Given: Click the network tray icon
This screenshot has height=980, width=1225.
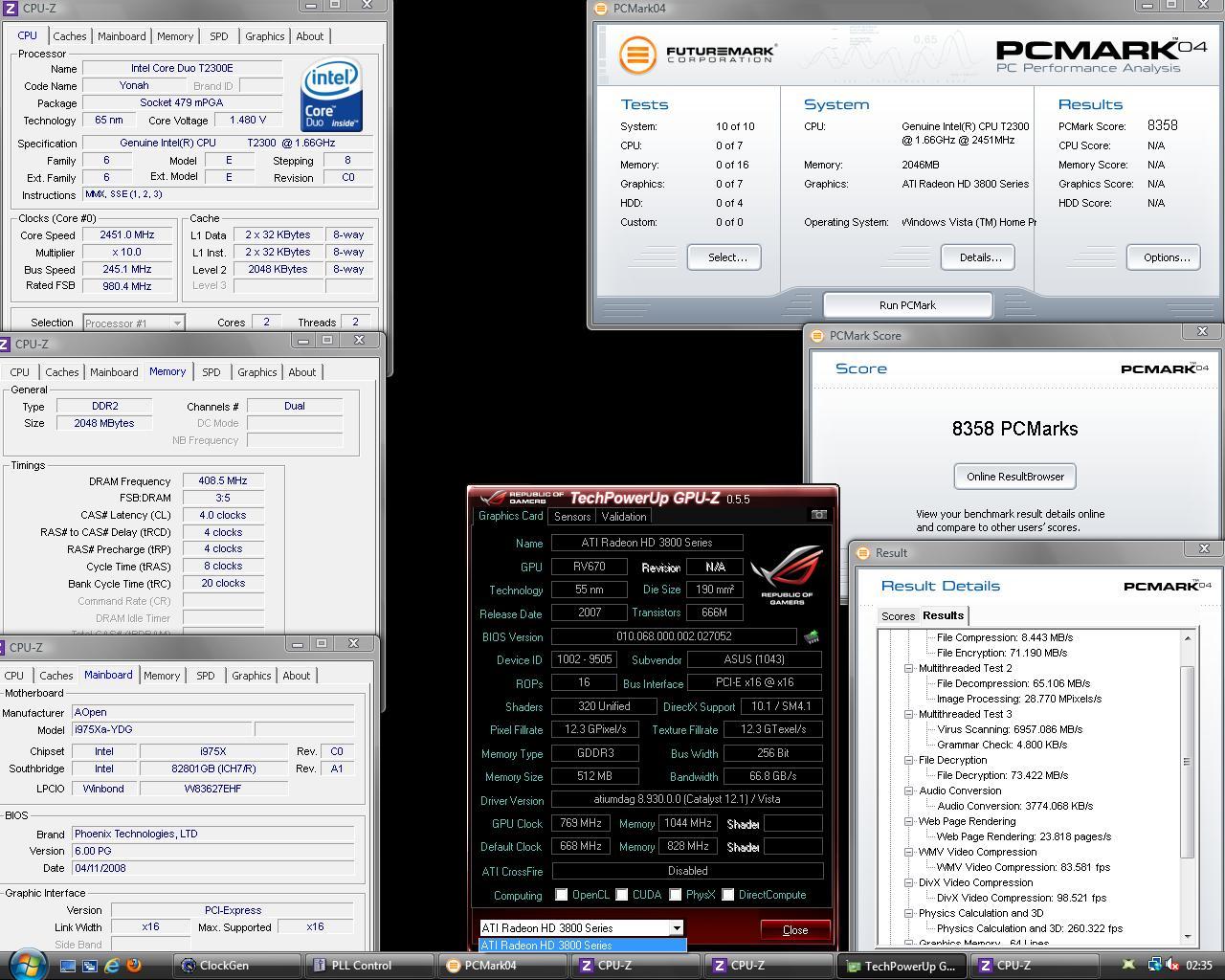Looking at the screenshot, I should tap(1154, 966).
